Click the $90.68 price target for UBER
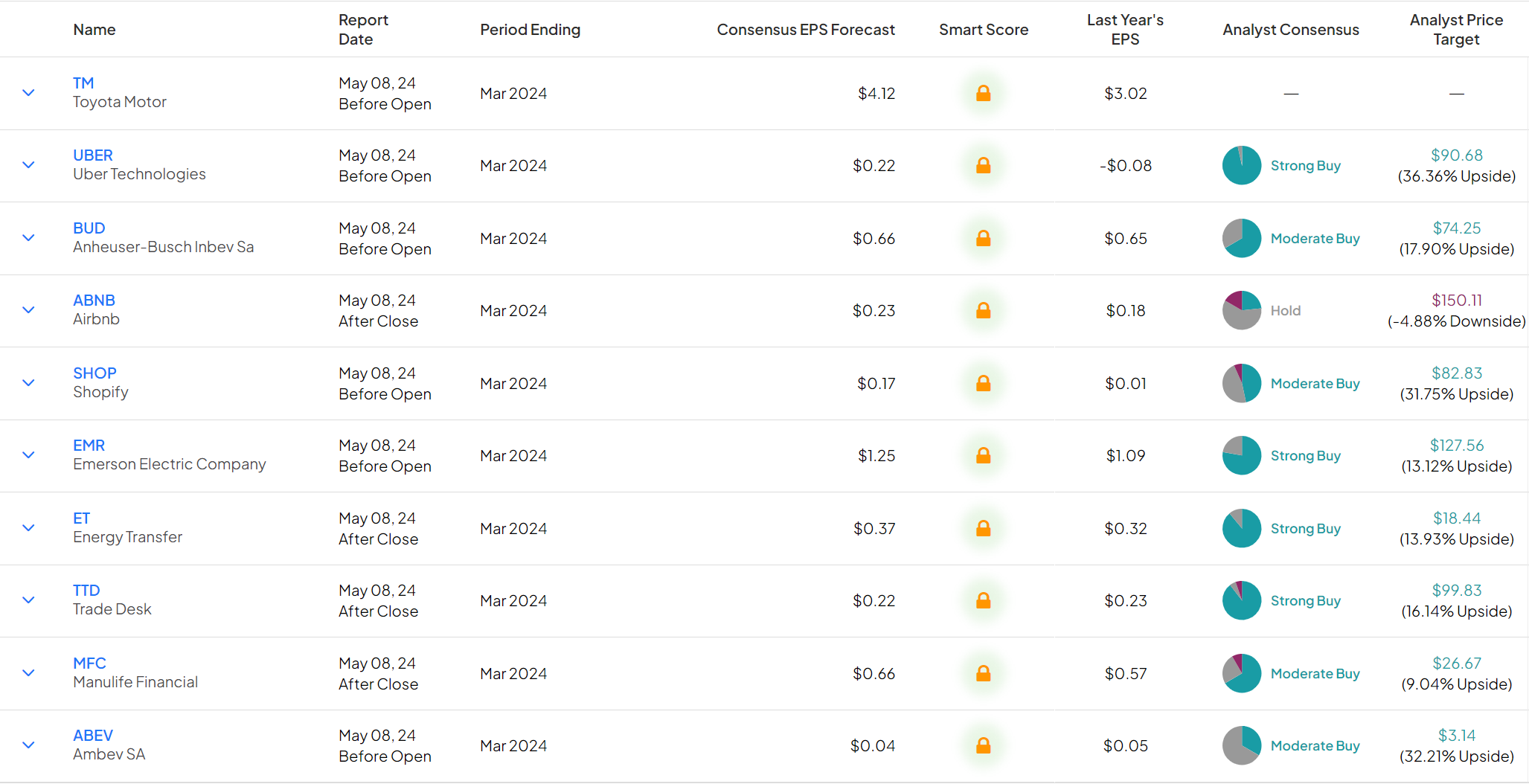The height and width of the screenshot is (784, 1529). (x=1457, y=155)
